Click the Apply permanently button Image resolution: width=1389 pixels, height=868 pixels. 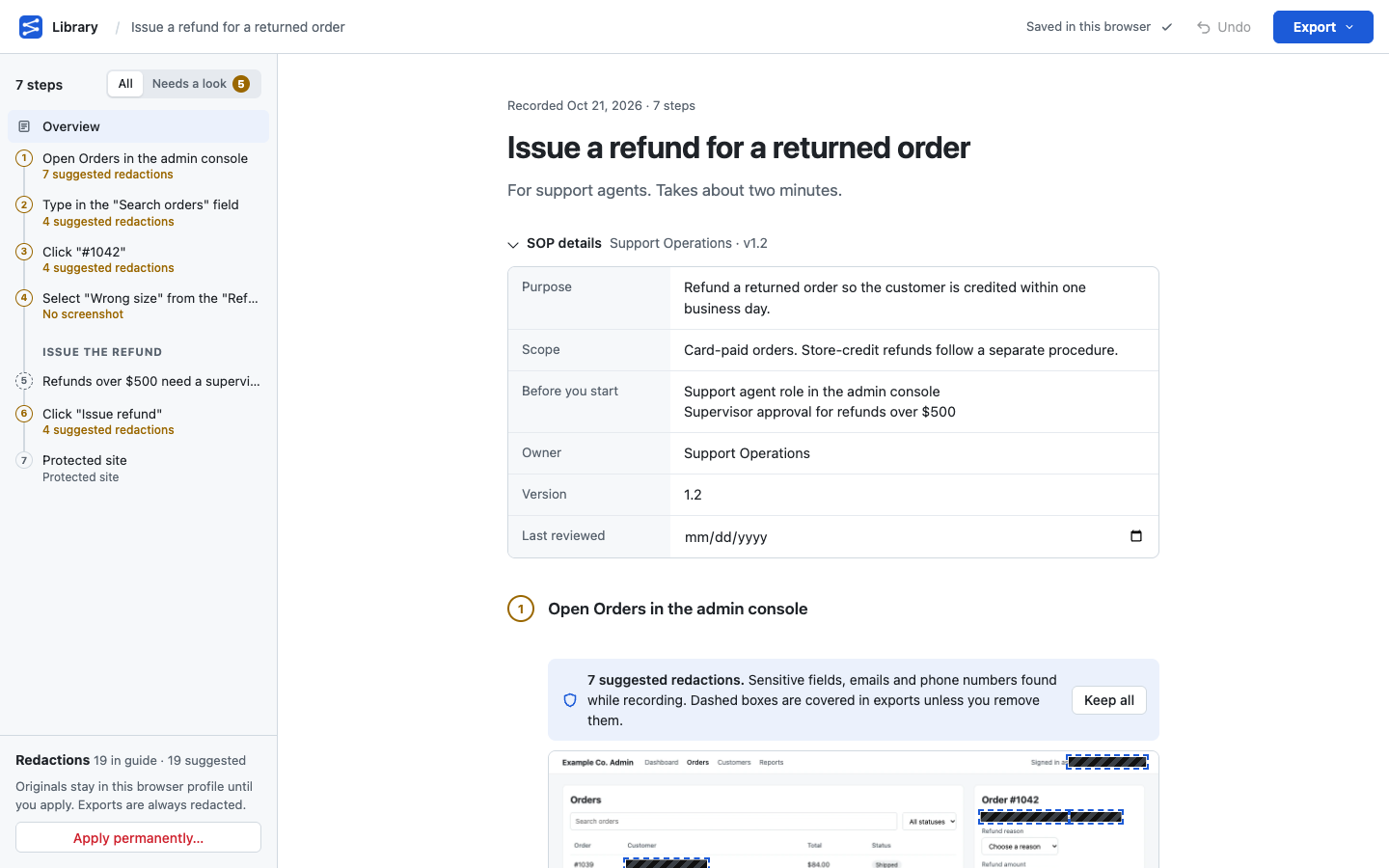(138, 837)
